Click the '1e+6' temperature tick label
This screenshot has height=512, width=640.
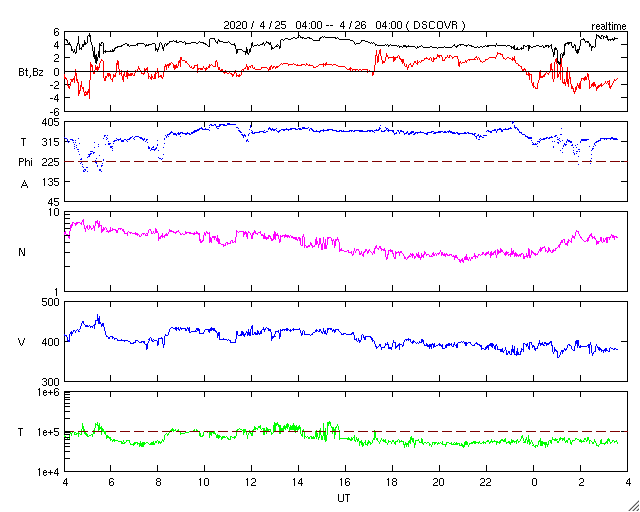49,392
